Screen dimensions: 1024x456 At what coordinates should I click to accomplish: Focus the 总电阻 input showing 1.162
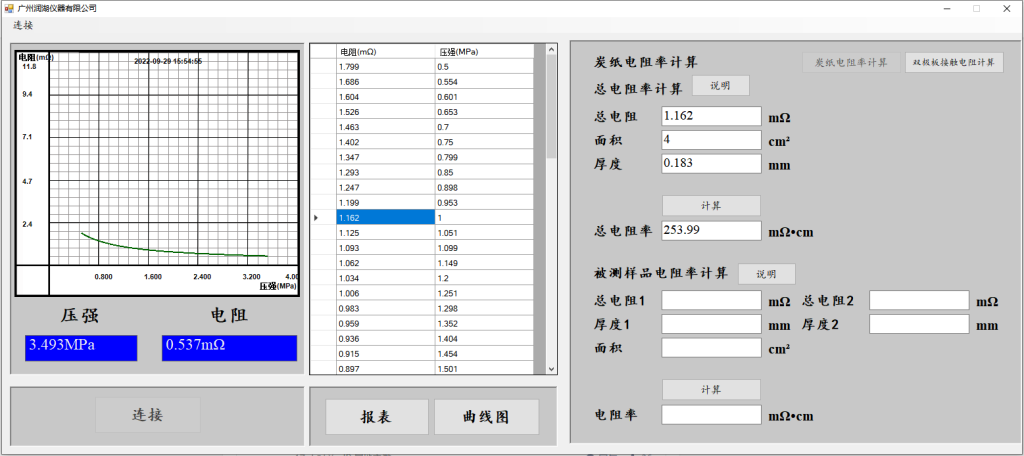[711, 116]
